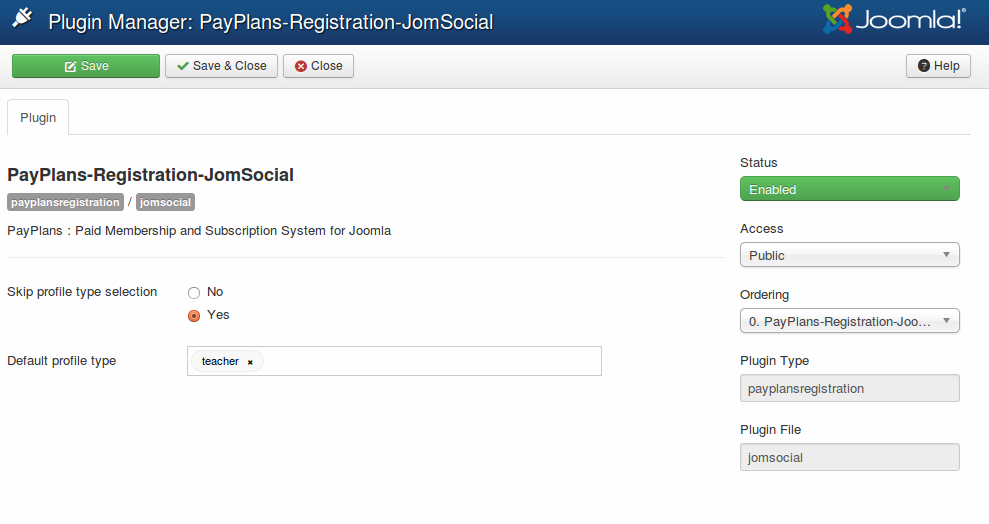Click the payplansregistration label badge
This screenshot has width=989, height=524.
[x=65, y=202]
